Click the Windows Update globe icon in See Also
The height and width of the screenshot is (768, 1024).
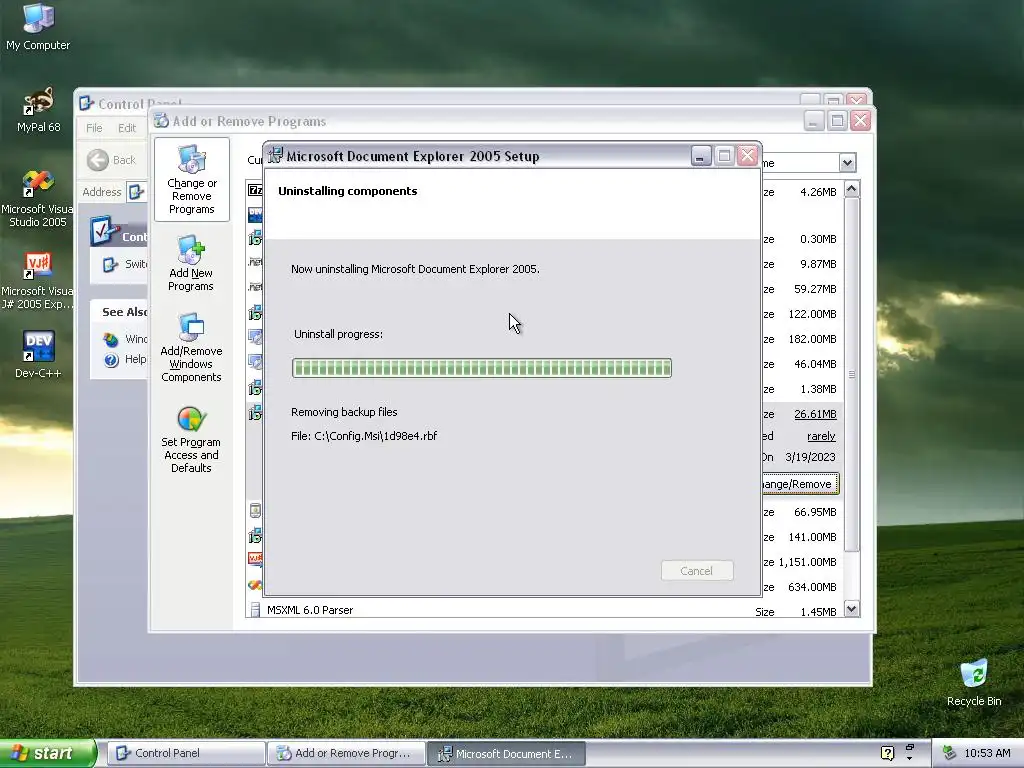pyautogui.click(x=111, y=339)
